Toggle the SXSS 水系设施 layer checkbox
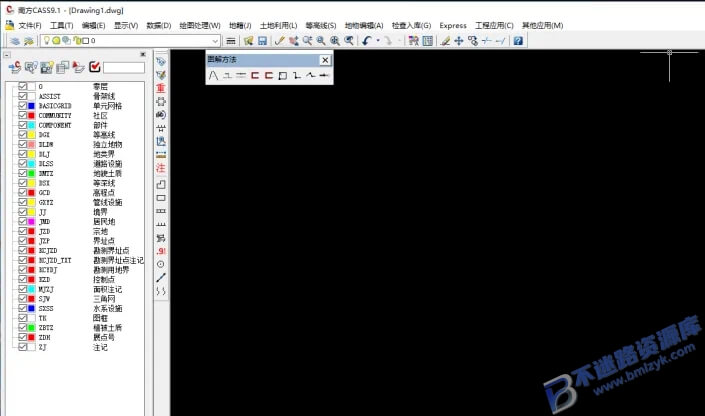 coord(22,309)
